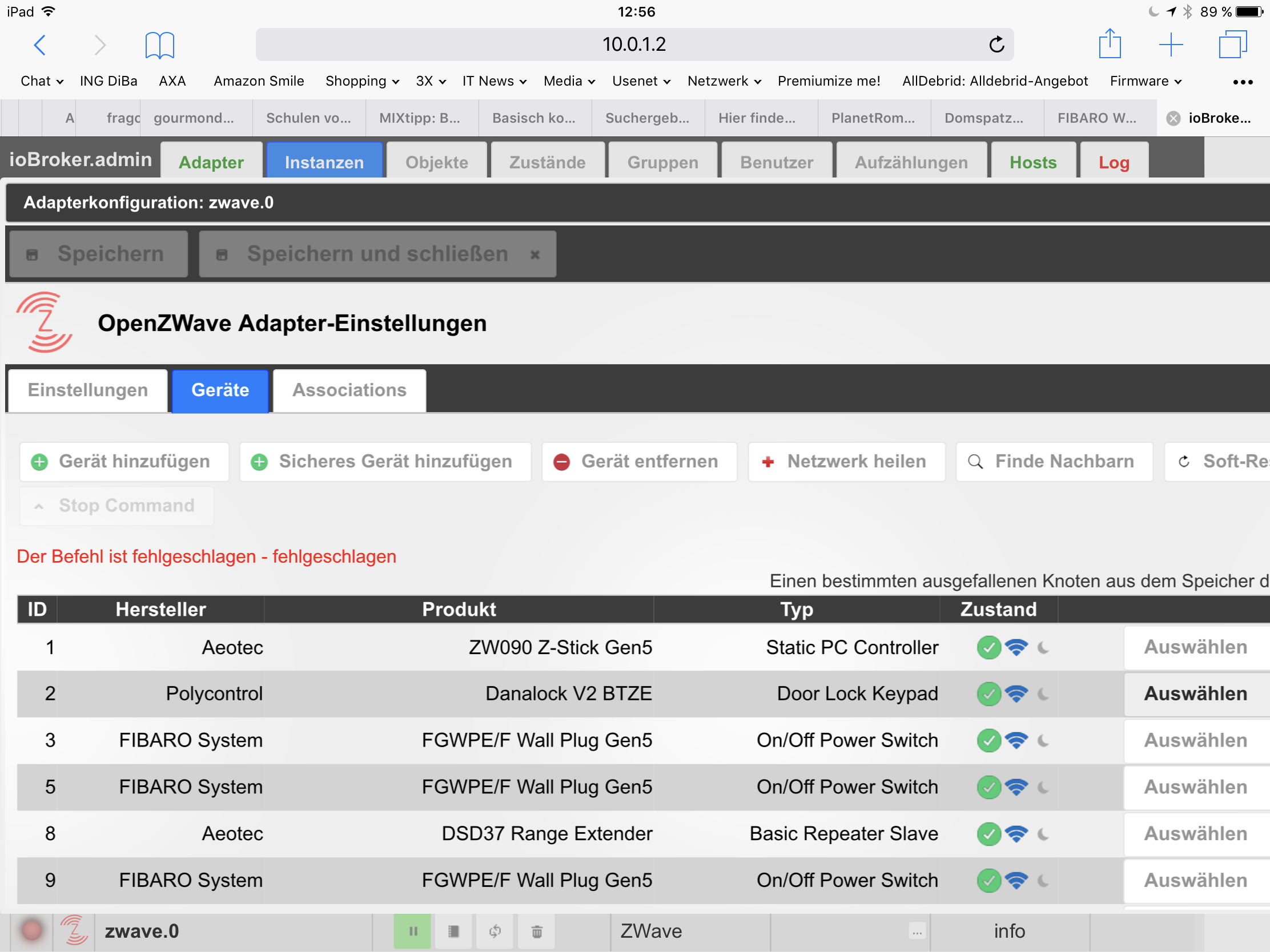Click Netzwerk heilen button
The image size is (1270, 952).
pyautogui.click(x=846, y=461)
